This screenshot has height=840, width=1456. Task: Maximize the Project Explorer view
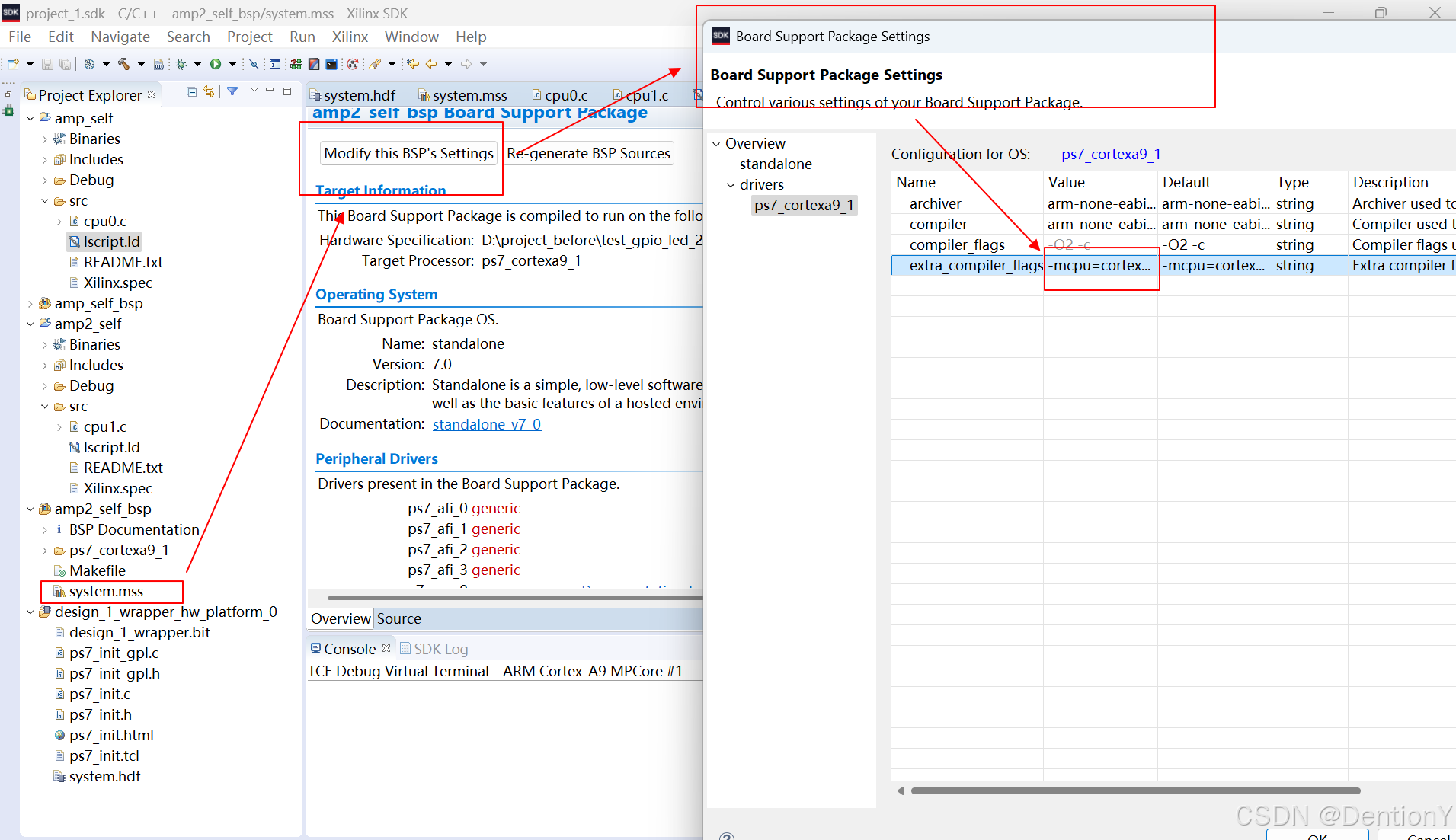tap(287, 91)
